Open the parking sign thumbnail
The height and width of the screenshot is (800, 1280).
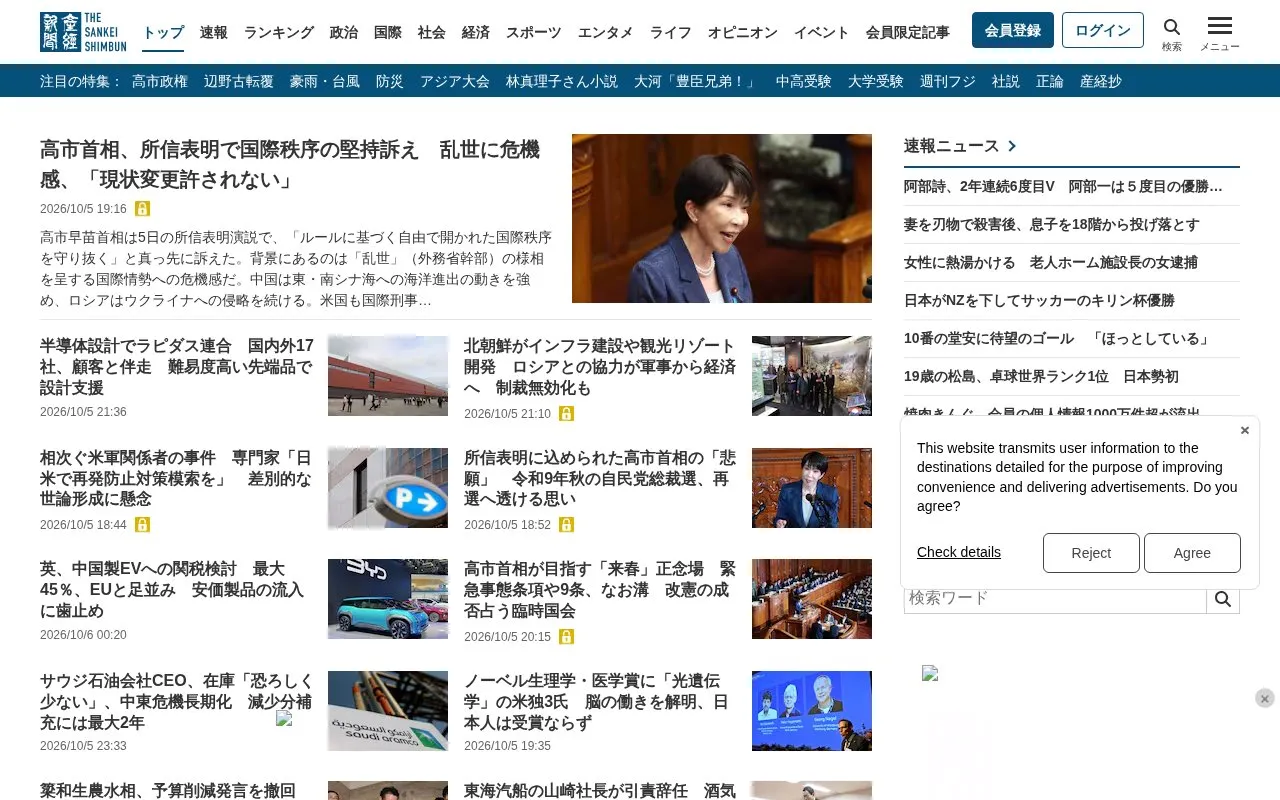point(388,488)
